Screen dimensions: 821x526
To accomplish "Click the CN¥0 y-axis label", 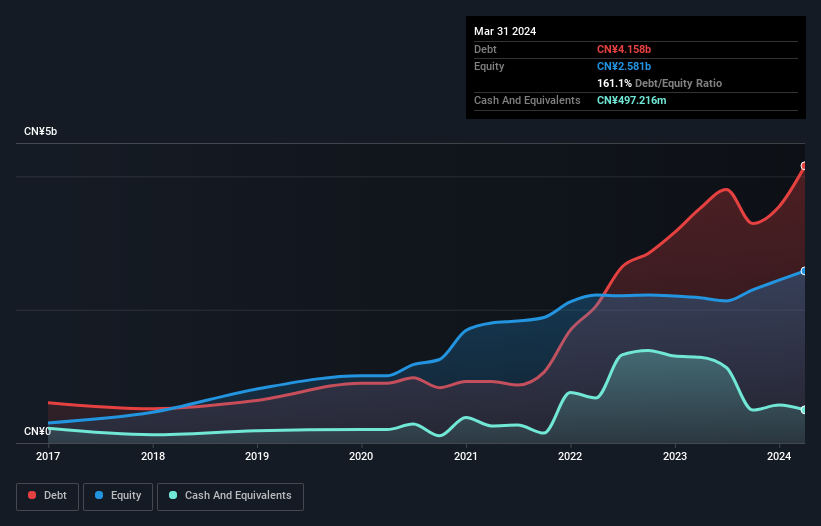I will coord(37,431).
